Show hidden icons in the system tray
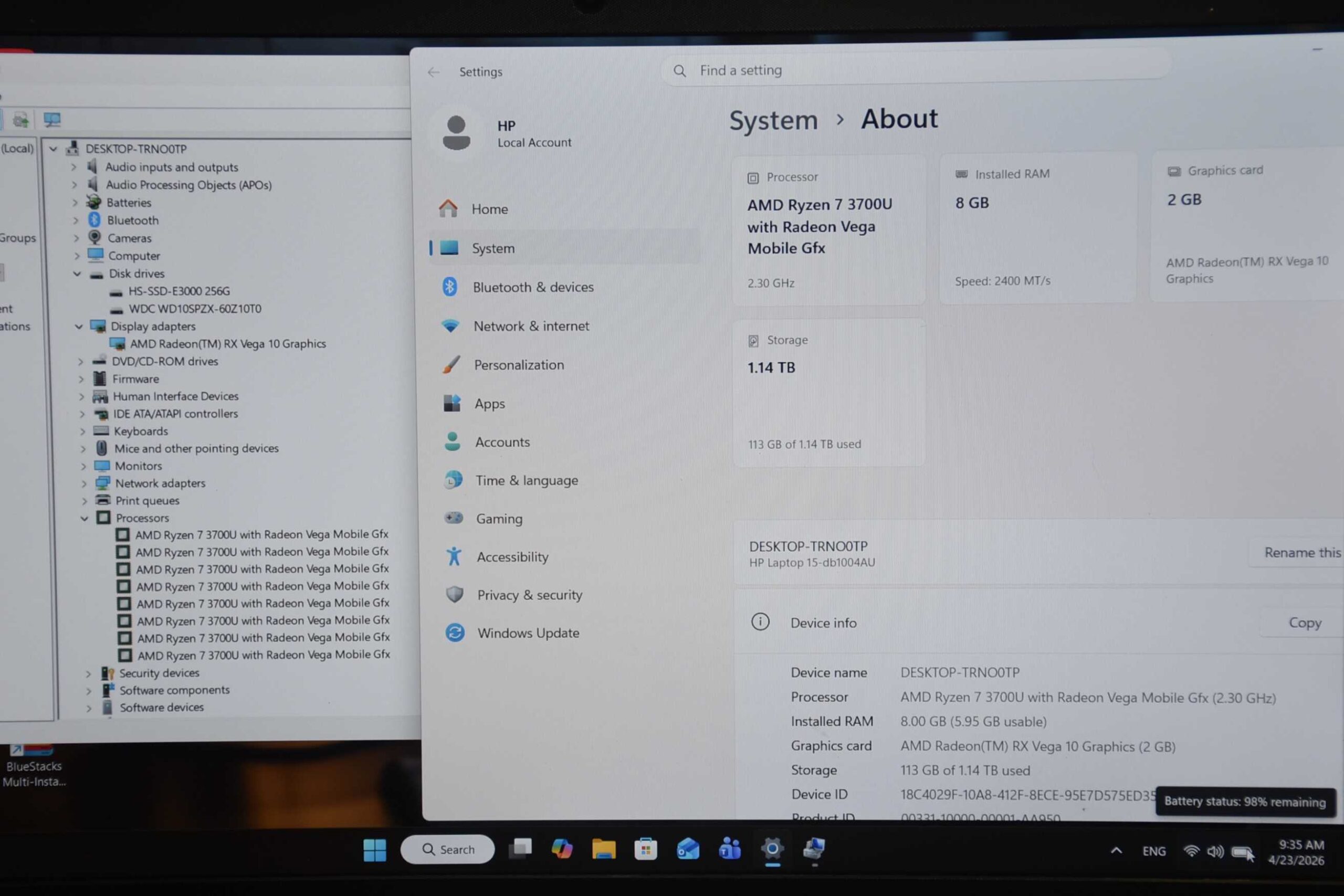 (1116, 851)
